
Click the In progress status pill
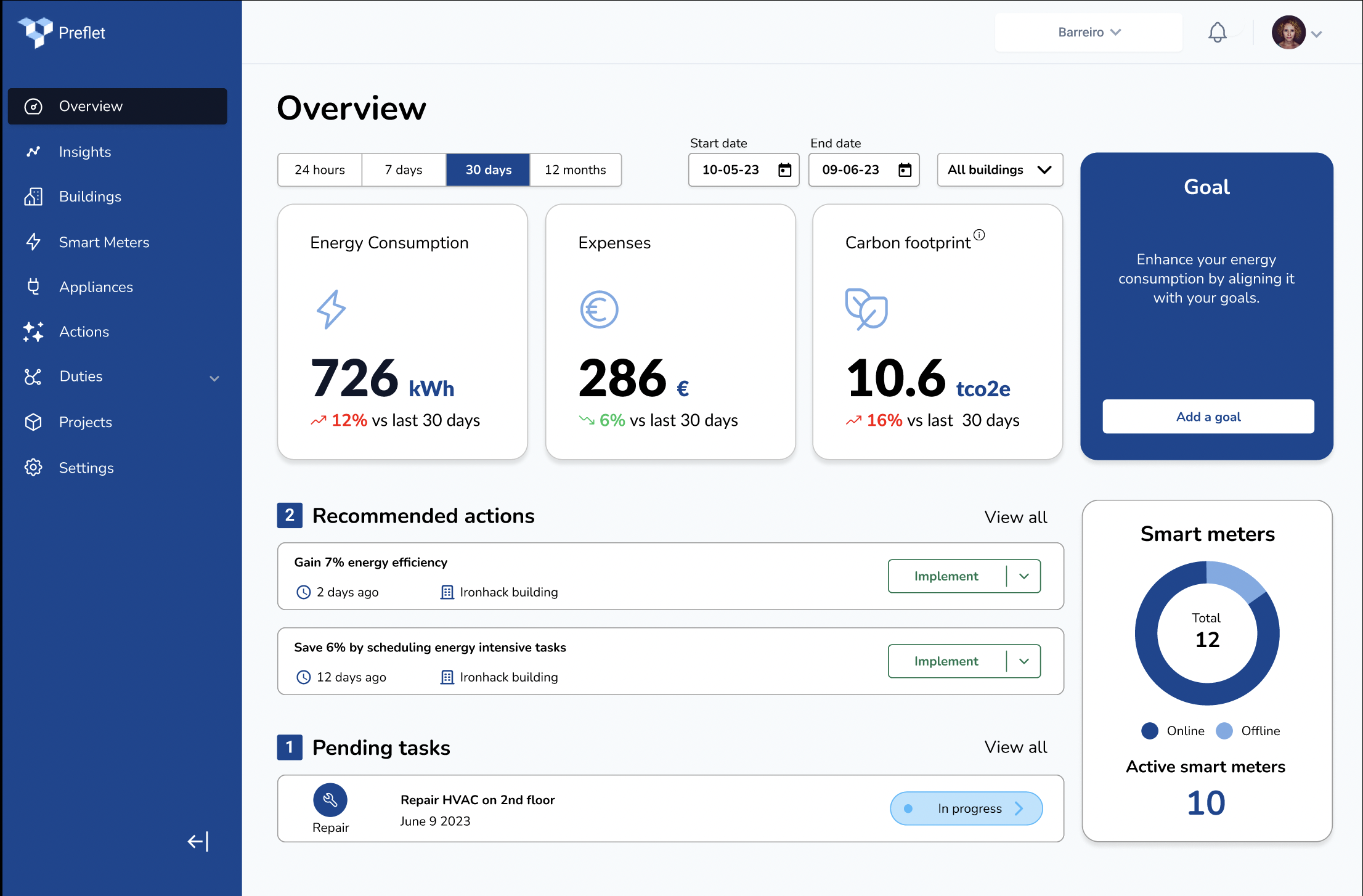966,808
